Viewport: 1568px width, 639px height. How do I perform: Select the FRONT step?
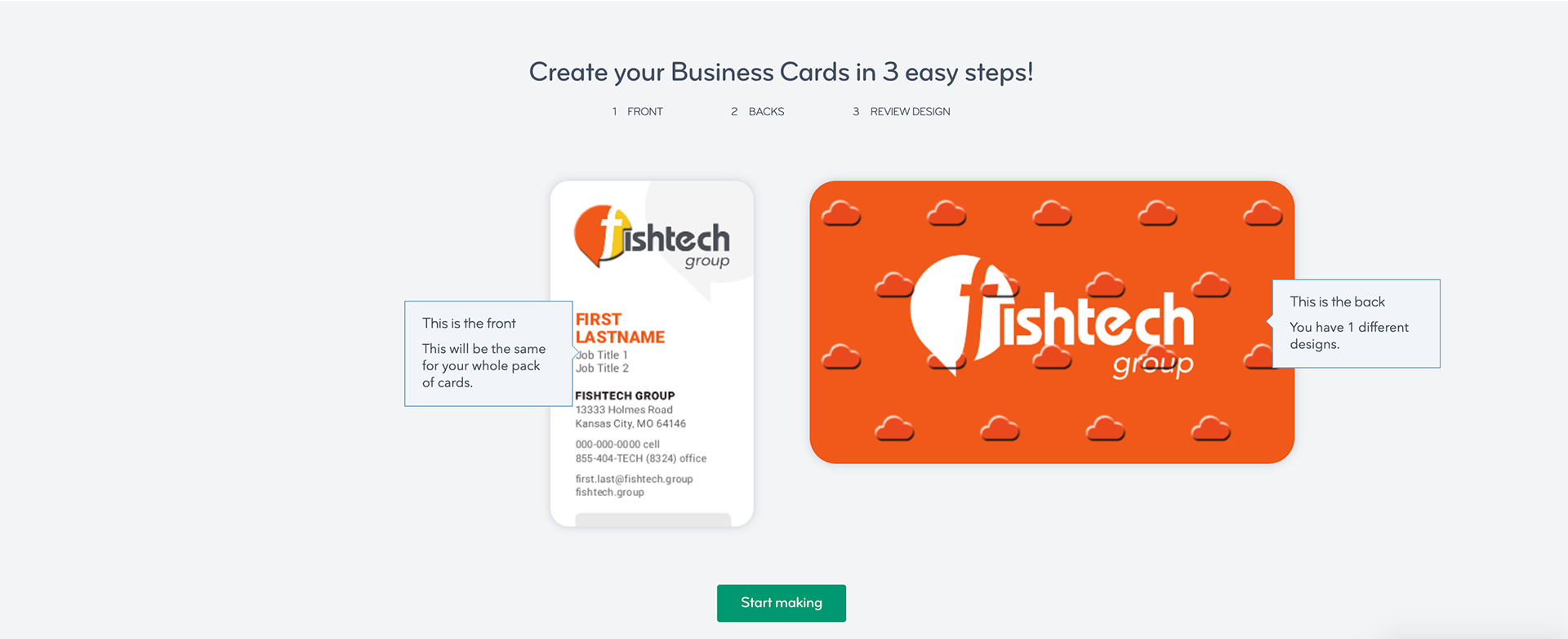tap(645, 112)
